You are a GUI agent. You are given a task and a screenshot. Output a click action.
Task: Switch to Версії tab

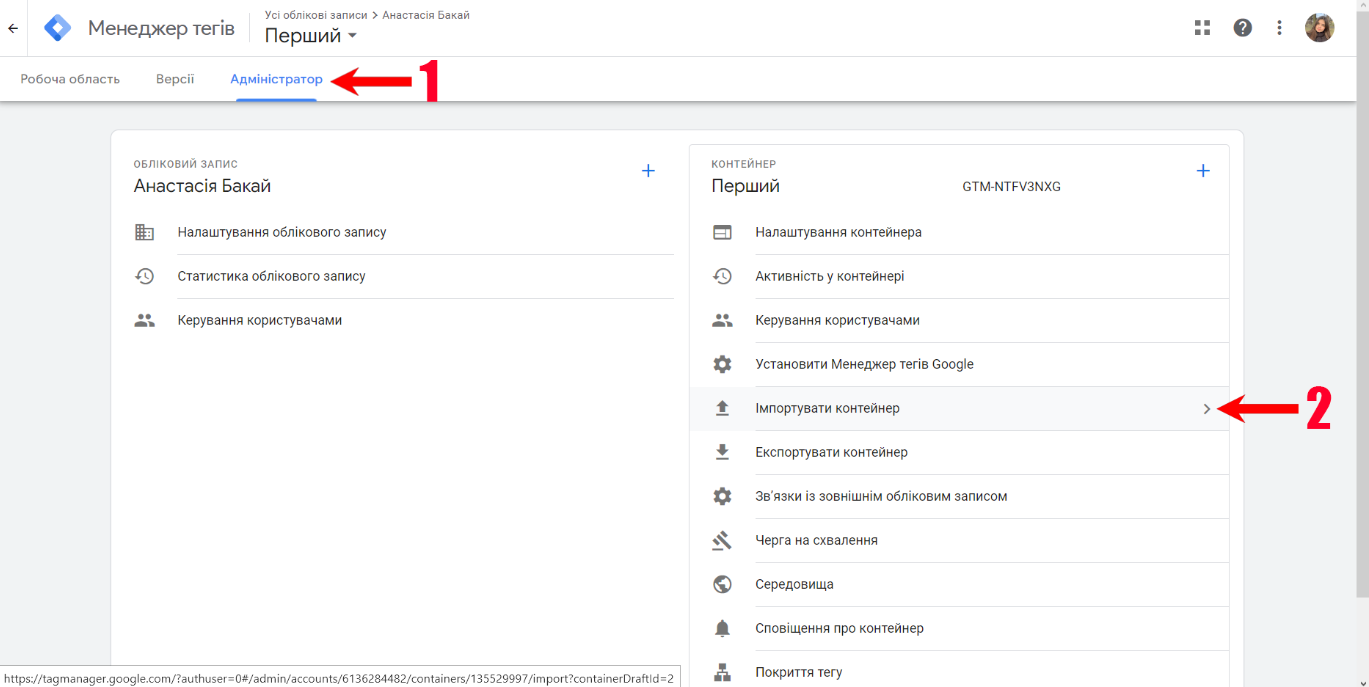click(175, 79)
